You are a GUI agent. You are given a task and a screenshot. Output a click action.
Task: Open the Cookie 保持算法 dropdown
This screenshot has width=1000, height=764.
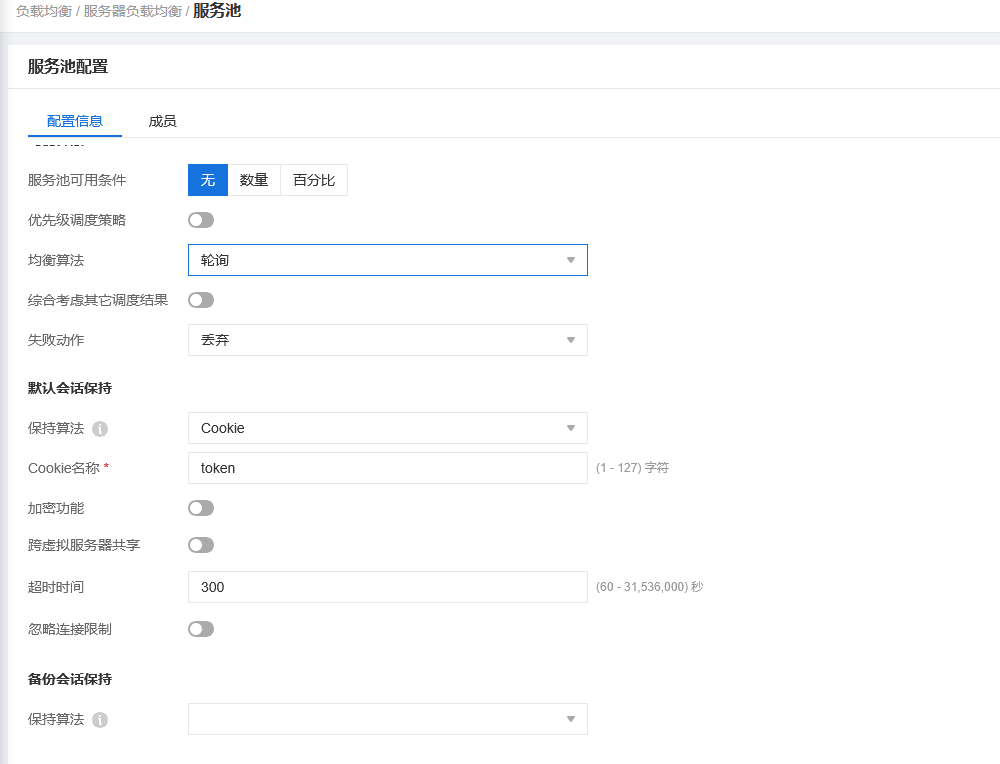(387, 428)
